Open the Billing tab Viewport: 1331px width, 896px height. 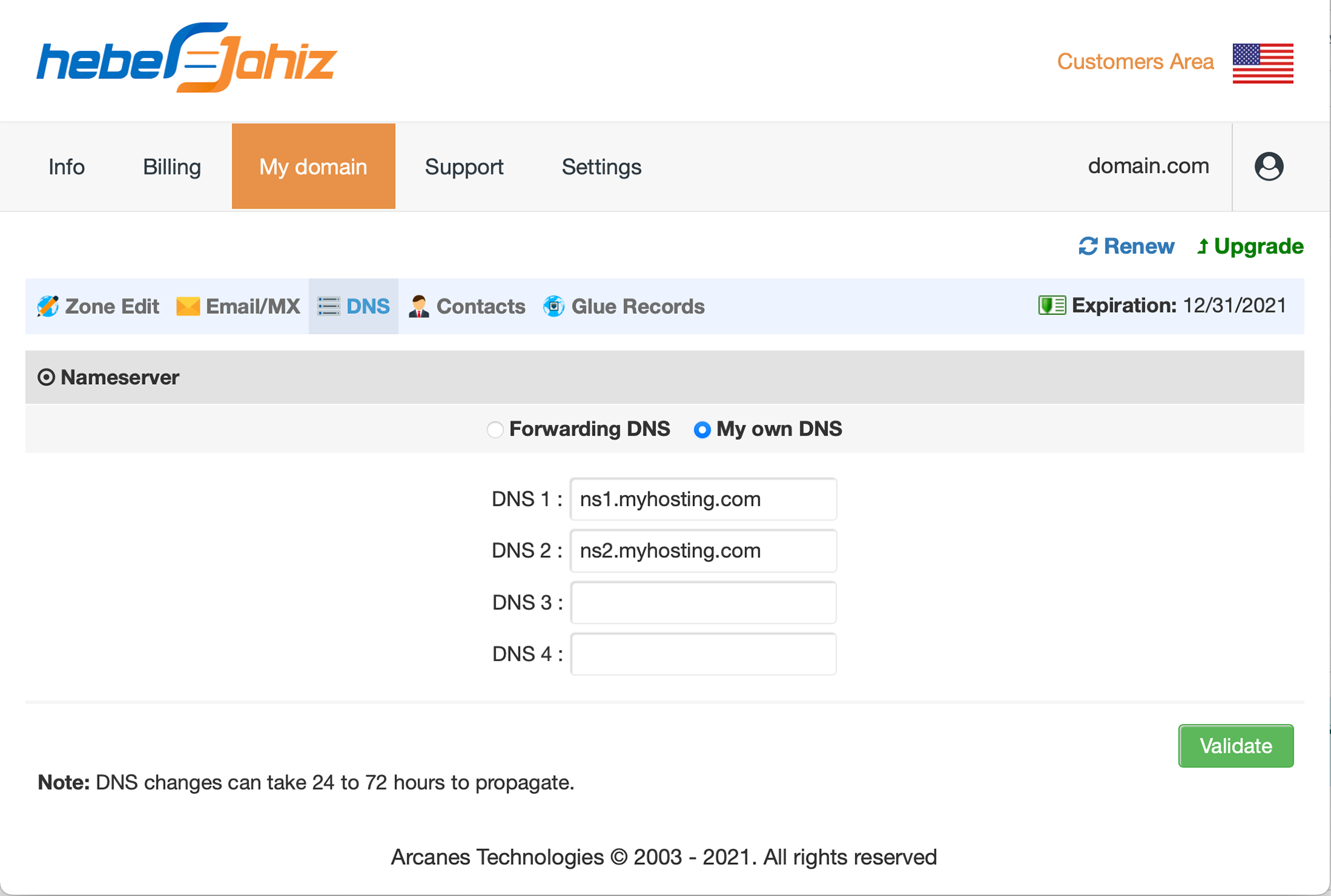tap(172, 166)
